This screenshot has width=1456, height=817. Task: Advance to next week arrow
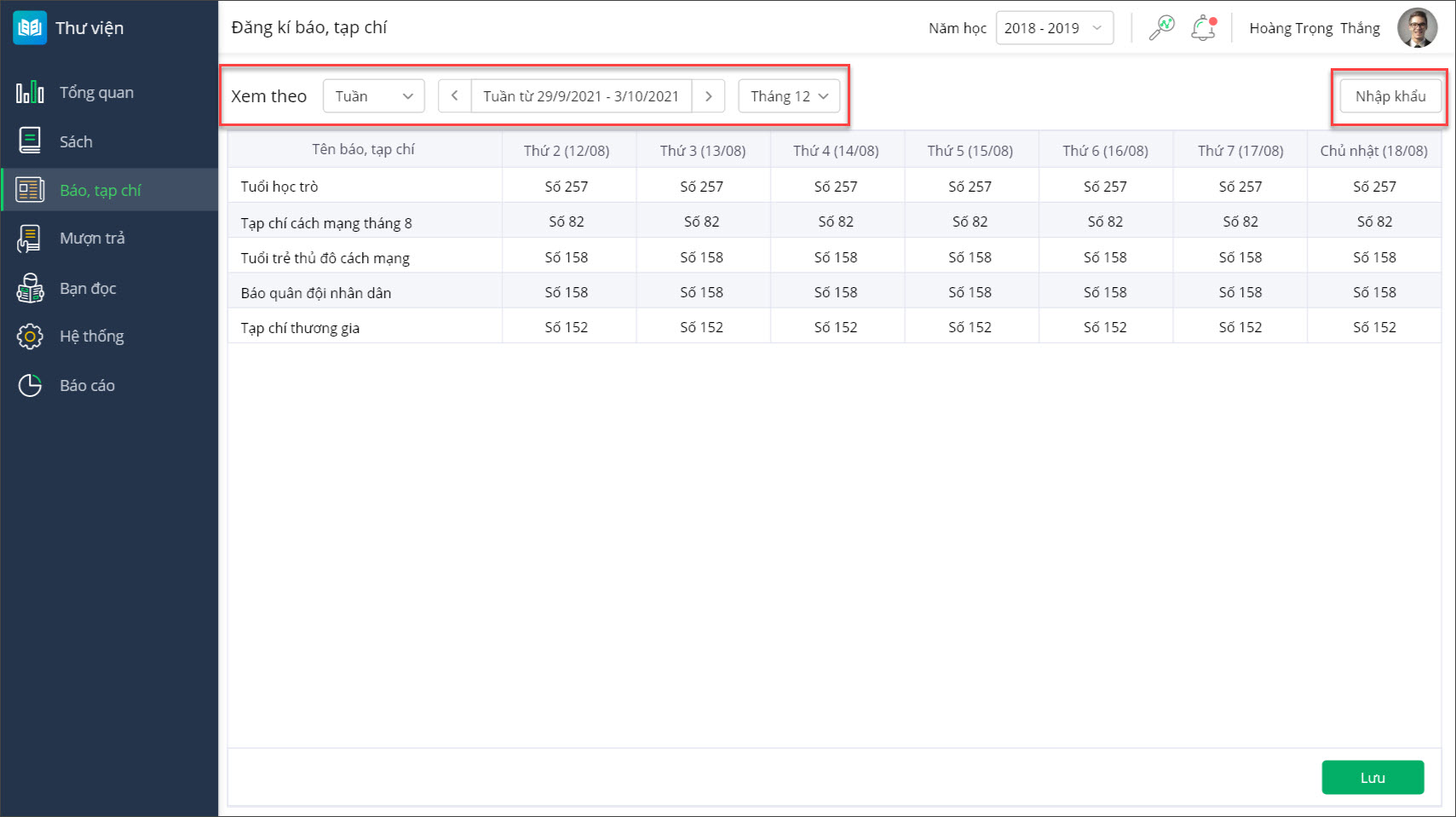(708, 96)
